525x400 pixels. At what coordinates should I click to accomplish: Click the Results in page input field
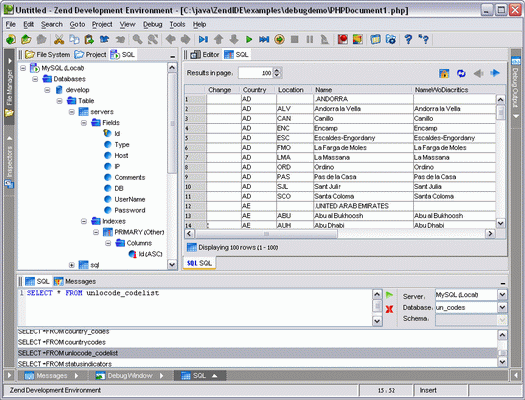tap(256, 73)
